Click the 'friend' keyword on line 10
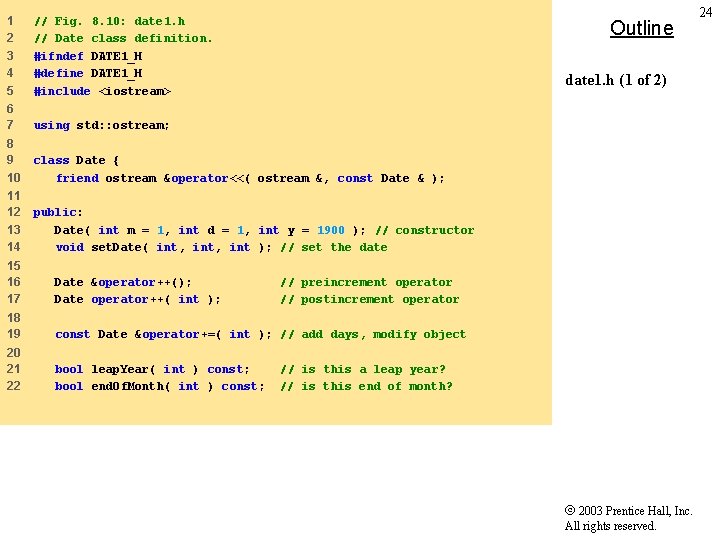 coord(77,178)
